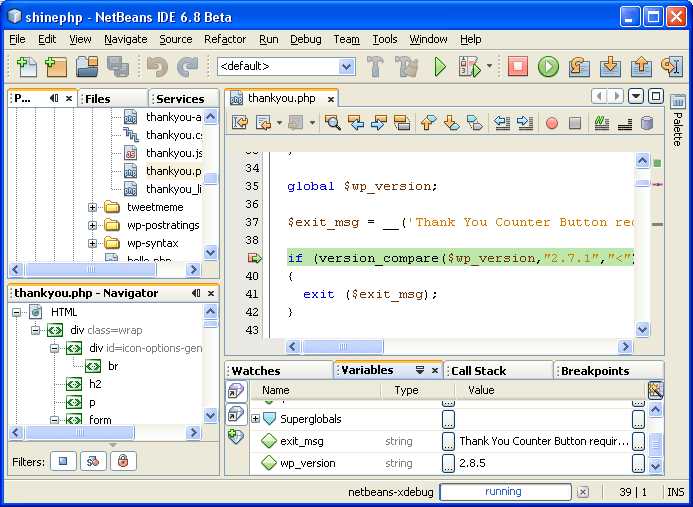Expand the wp-syntax folder
Viewport: 693px width, 507px height.
click(x=92, y=244)
